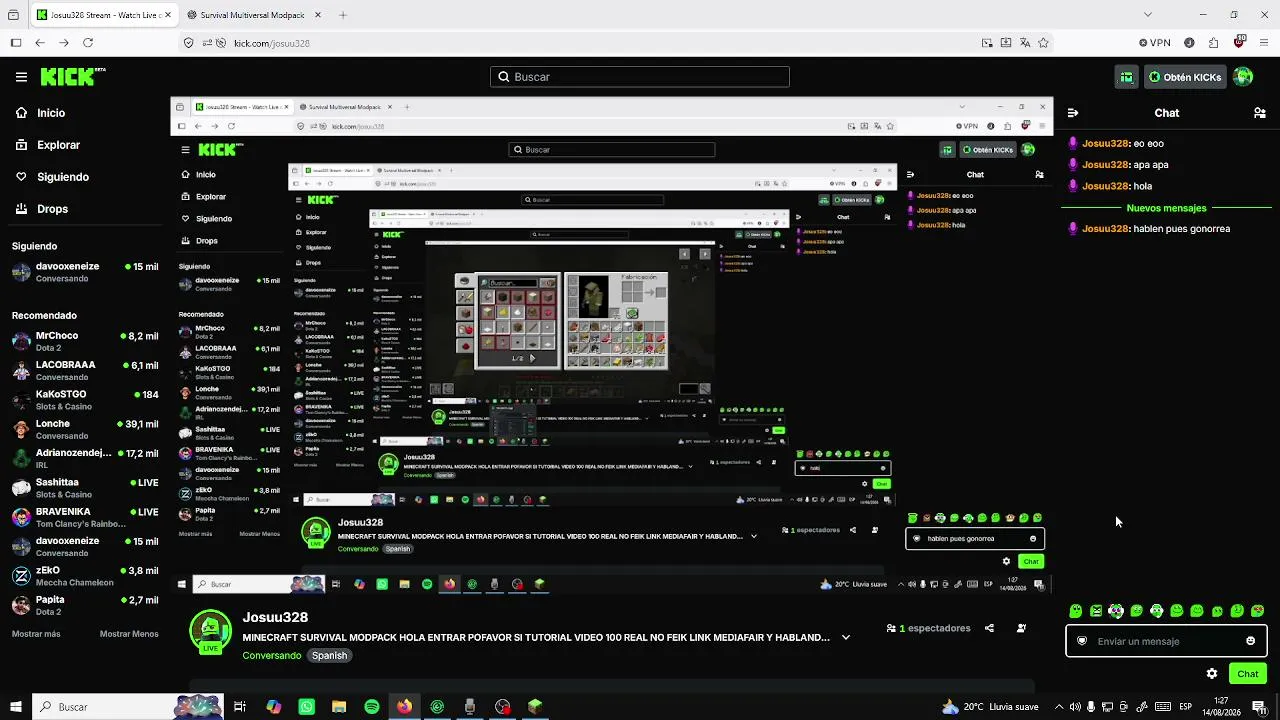This screenshot has width=1280, height=720.
Task: Click Mostrar más in sidebar
Action: tap(36, 634)
